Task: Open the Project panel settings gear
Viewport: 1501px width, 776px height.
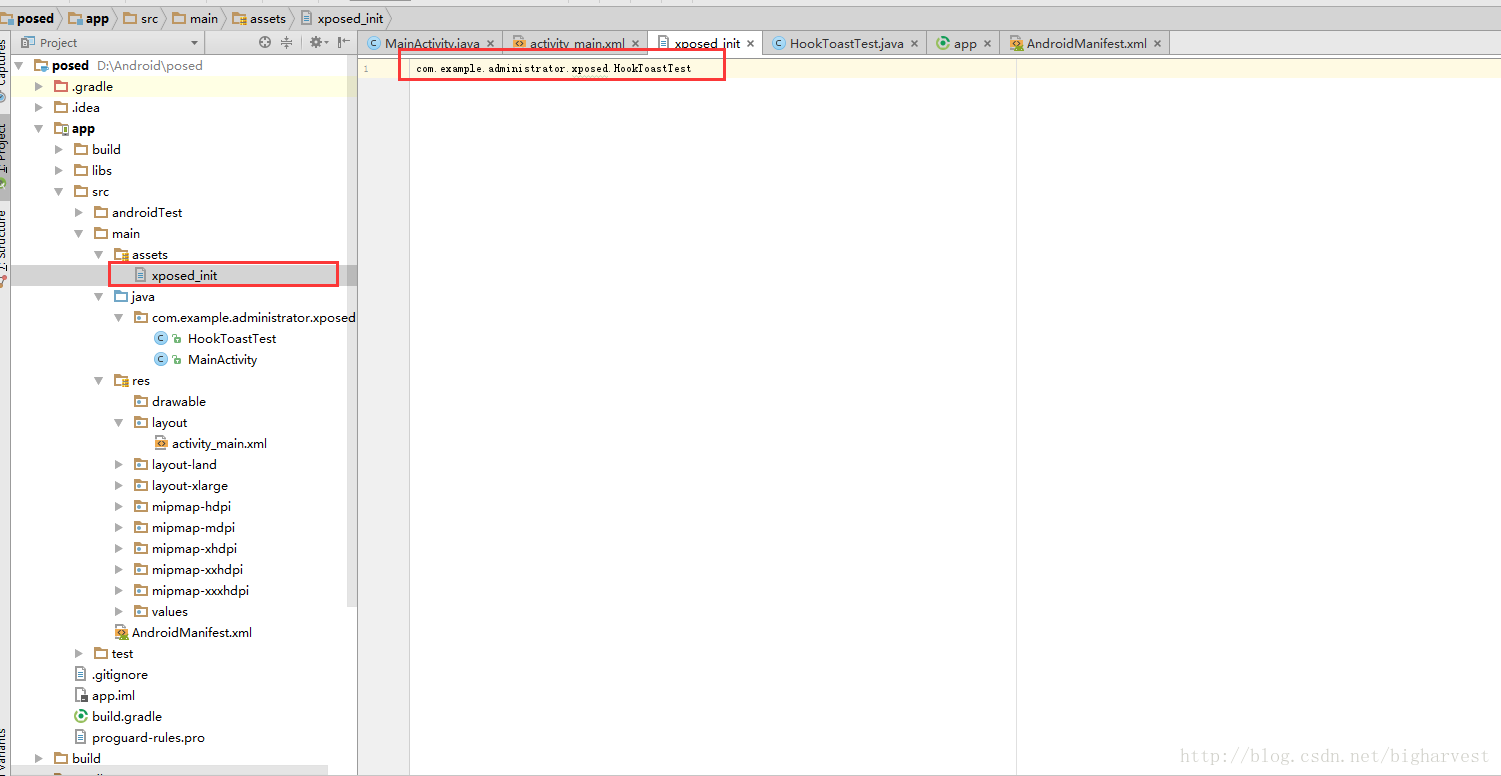Action: click(x=317, y=42)
